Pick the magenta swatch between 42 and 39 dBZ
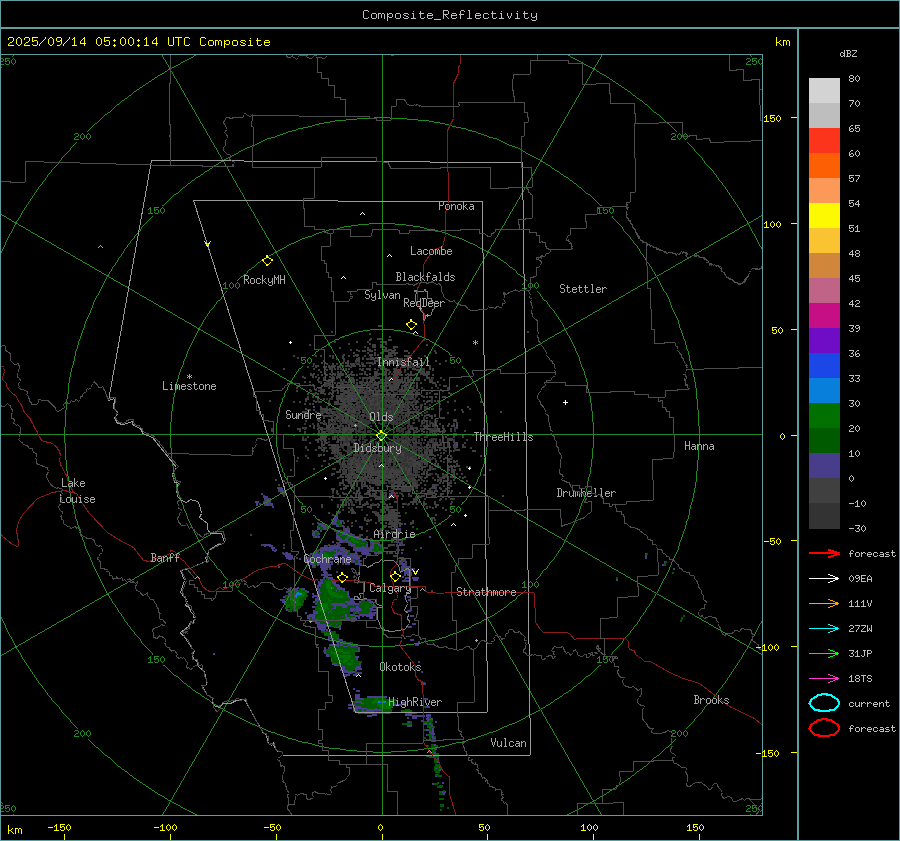This screenshot has width=900, height=841. pos(824,316)
